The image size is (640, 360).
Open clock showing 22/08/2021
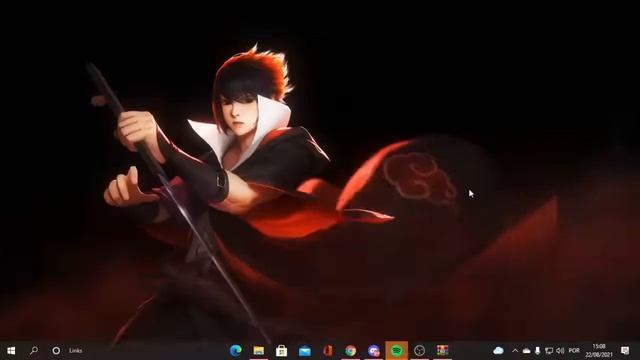[x=599, y=351]
